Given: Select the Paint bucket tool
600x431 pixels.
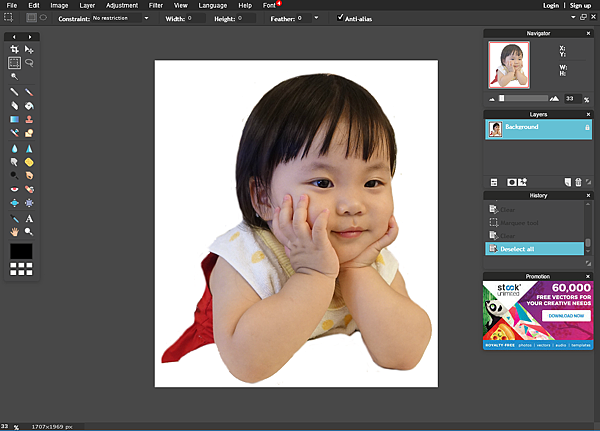Looking at the screenshot, I should pyautogui.click(x=29, y=106).
